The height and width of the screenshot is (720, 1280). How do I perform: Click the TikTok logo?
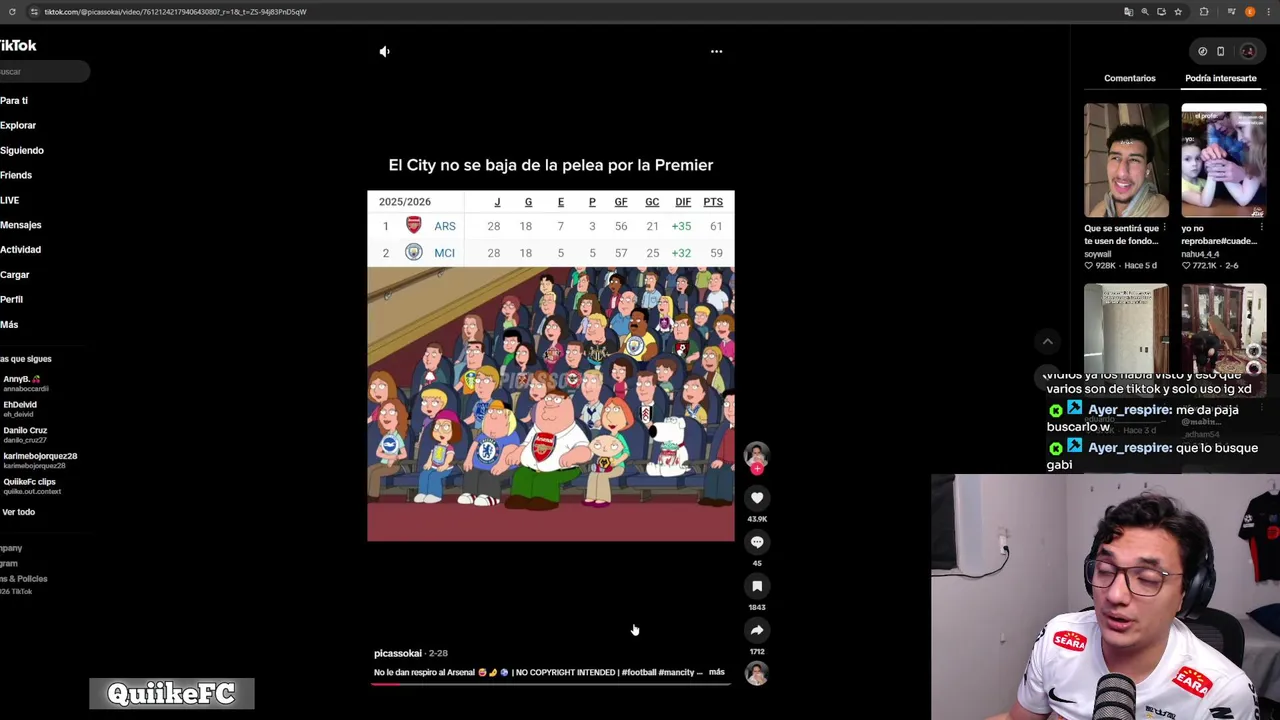point(18,46)
